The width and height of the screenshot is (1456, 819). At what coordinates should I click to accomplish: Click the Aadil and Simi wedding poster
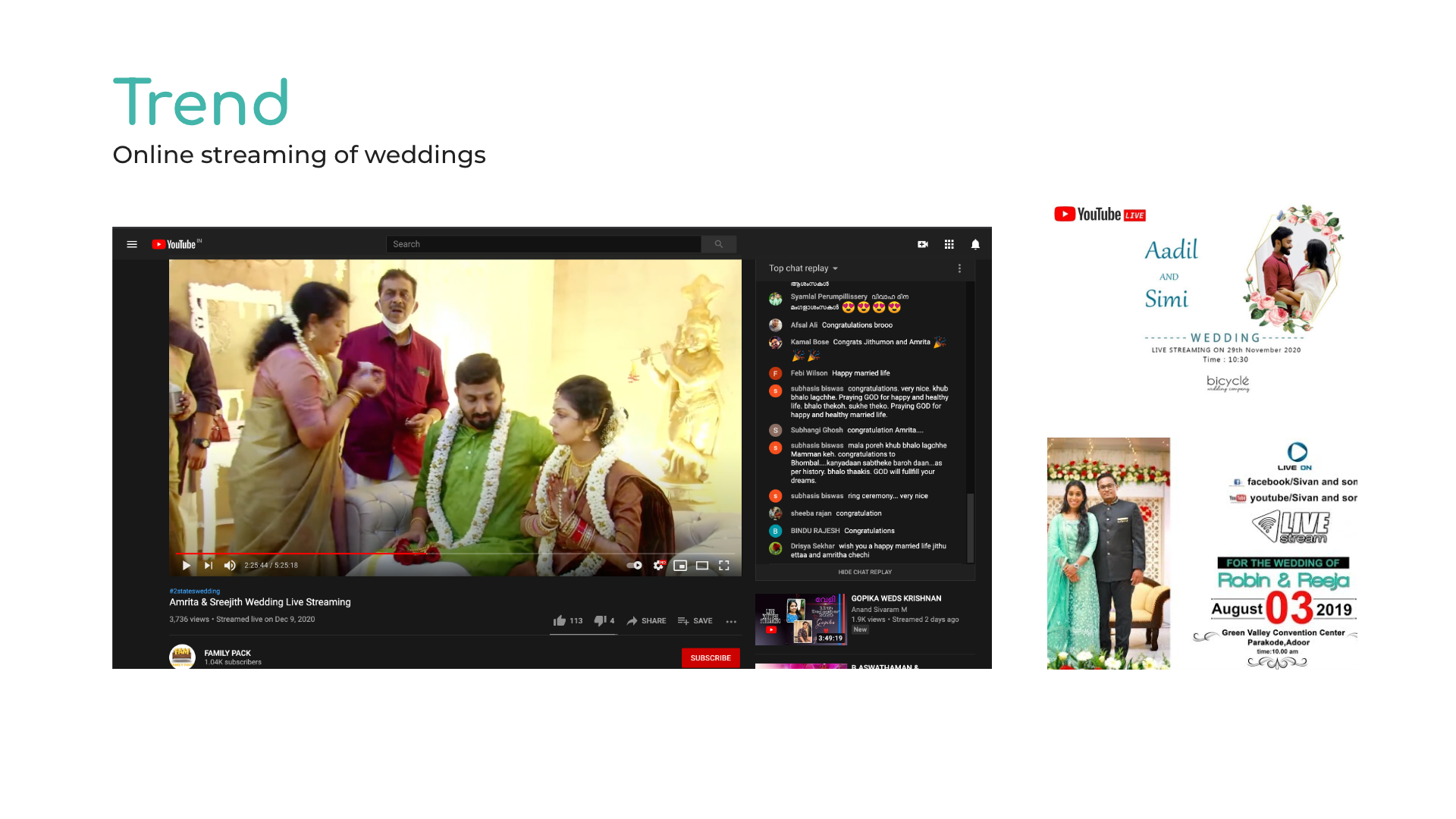[1203, 299]
